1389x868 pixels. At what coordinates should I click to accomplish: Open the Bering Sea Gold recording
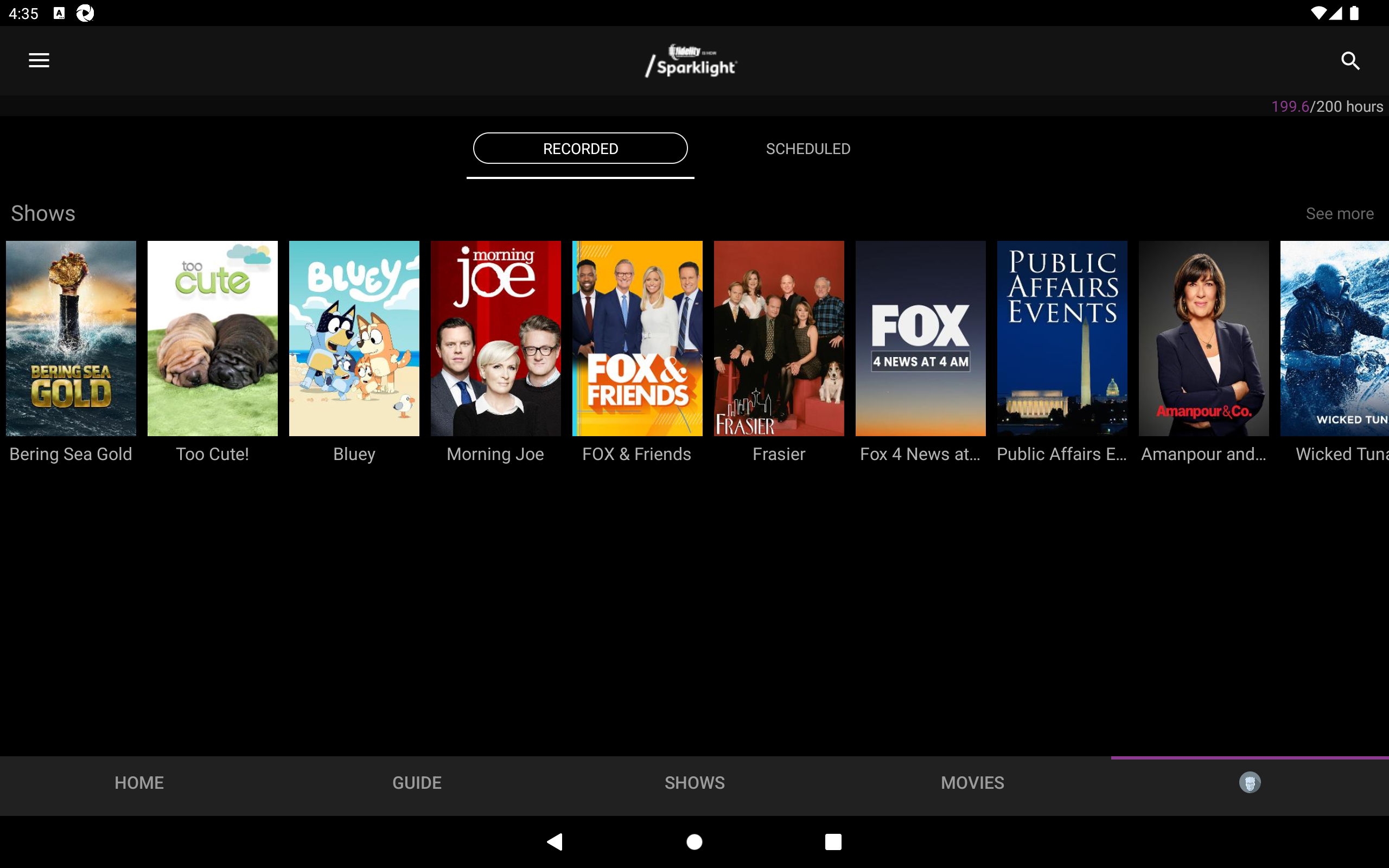coord(71,337)
